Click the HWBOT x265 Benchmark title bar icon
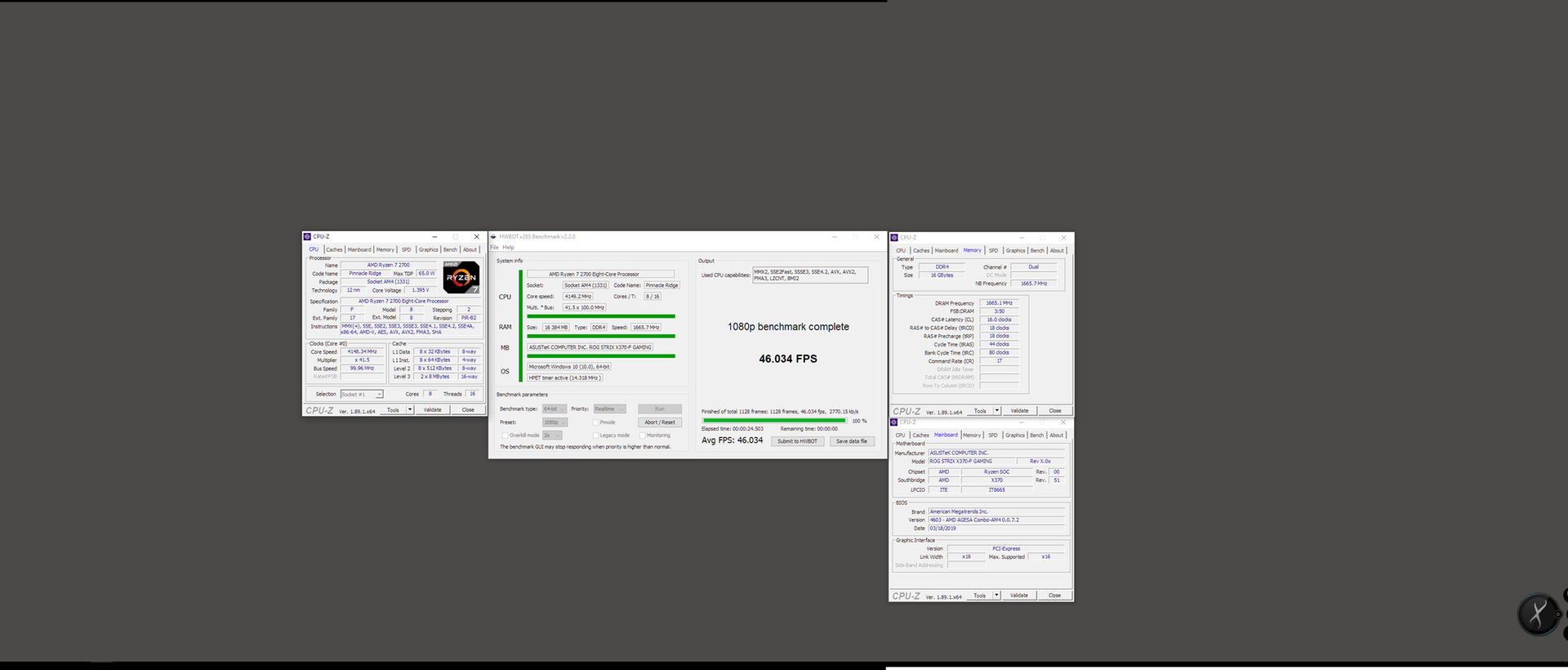 (x=493, y=237)
